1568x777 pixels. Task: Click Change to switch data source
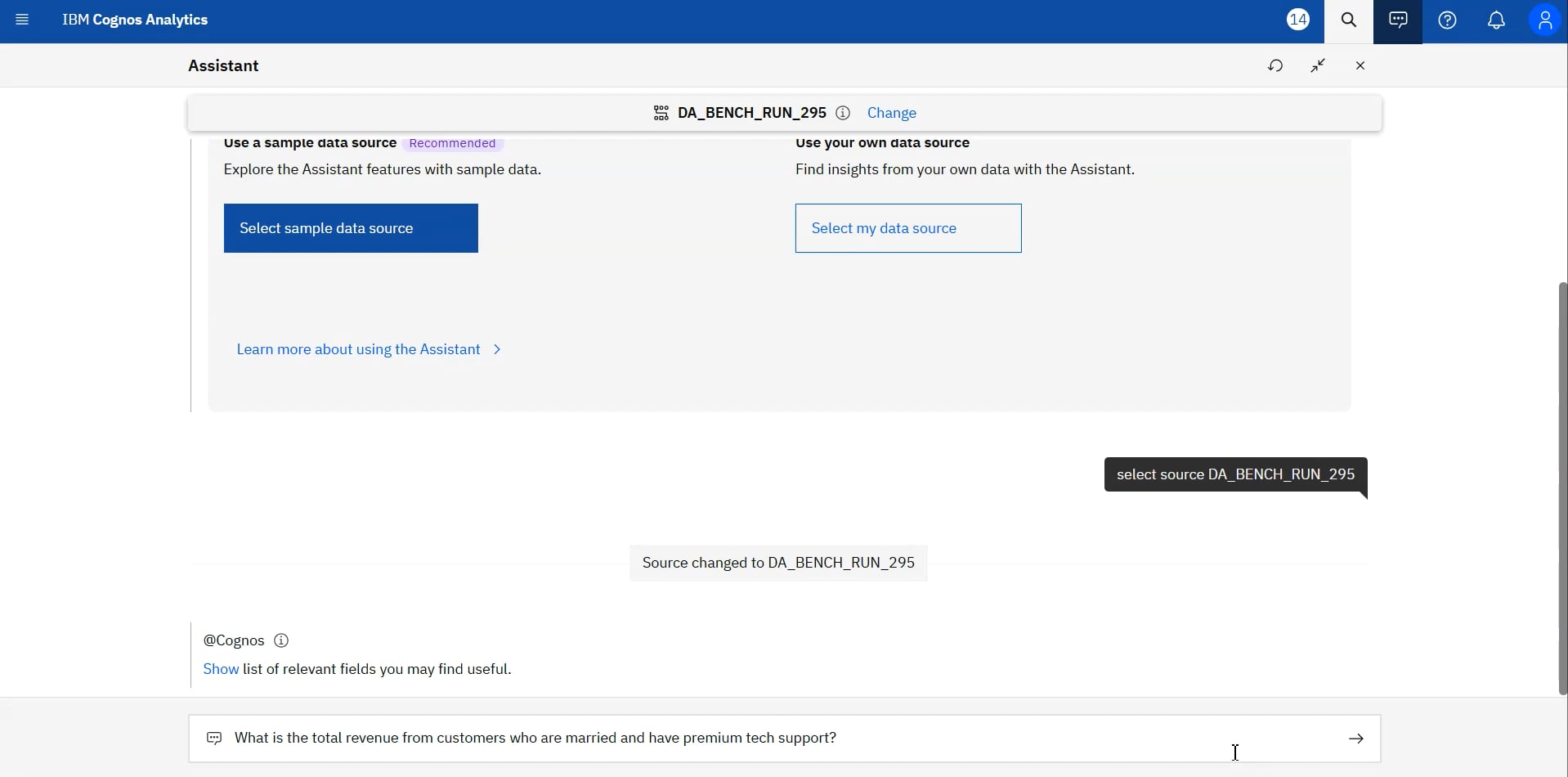tap(891, 113)
